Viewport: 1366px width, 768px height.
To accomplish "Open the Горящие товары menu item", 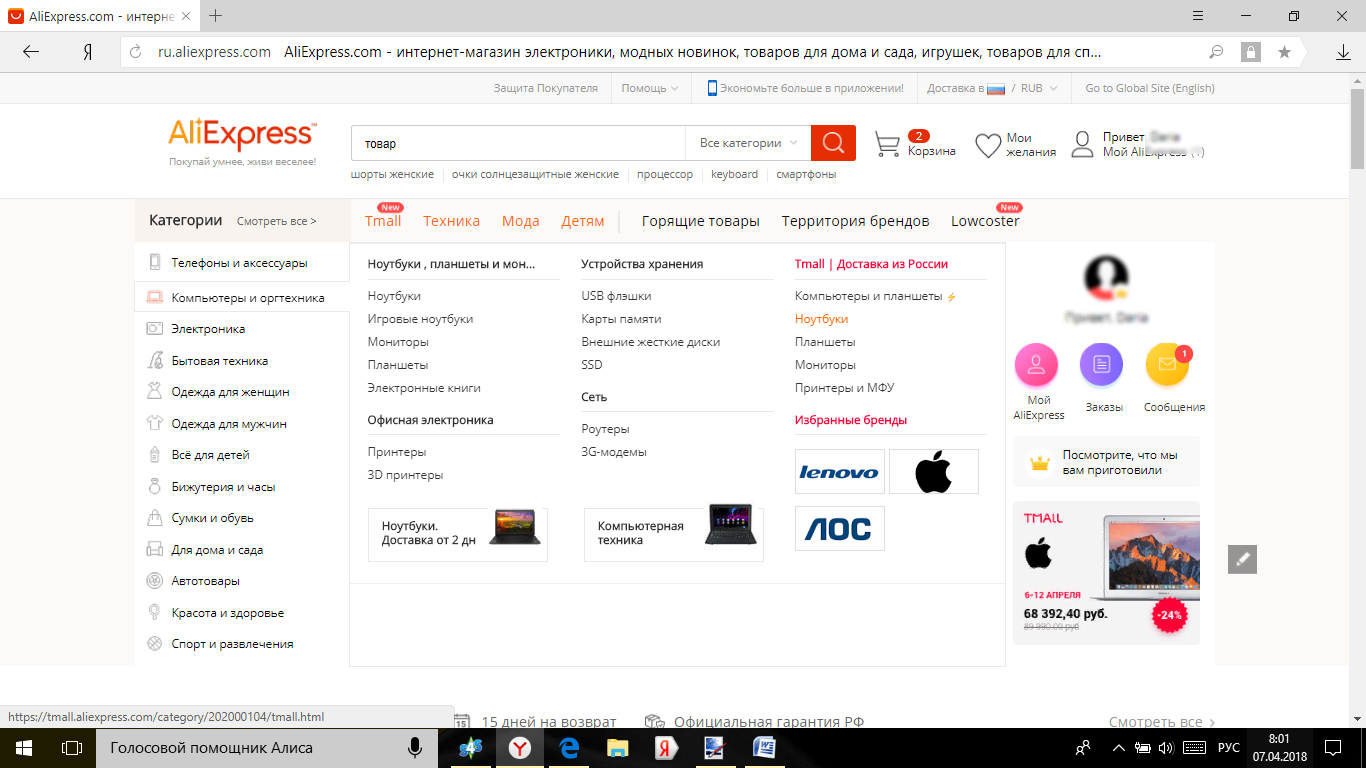I will [x=700, y=221].
